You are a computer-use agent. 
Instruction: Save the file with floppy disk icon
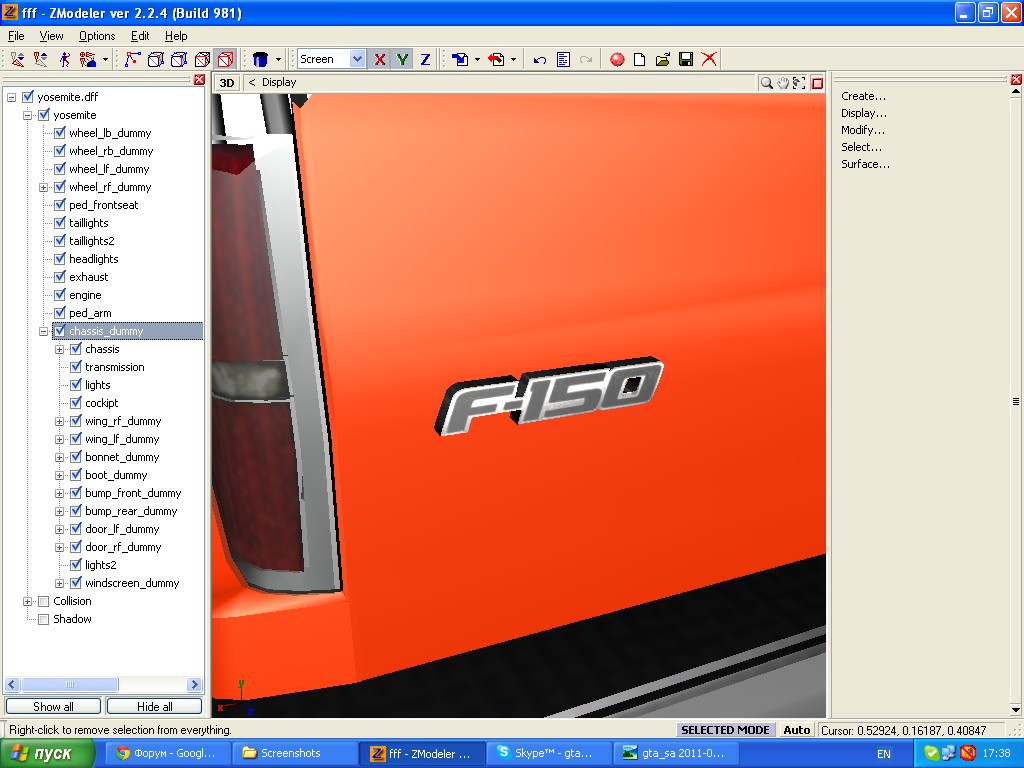coord(686,59)
